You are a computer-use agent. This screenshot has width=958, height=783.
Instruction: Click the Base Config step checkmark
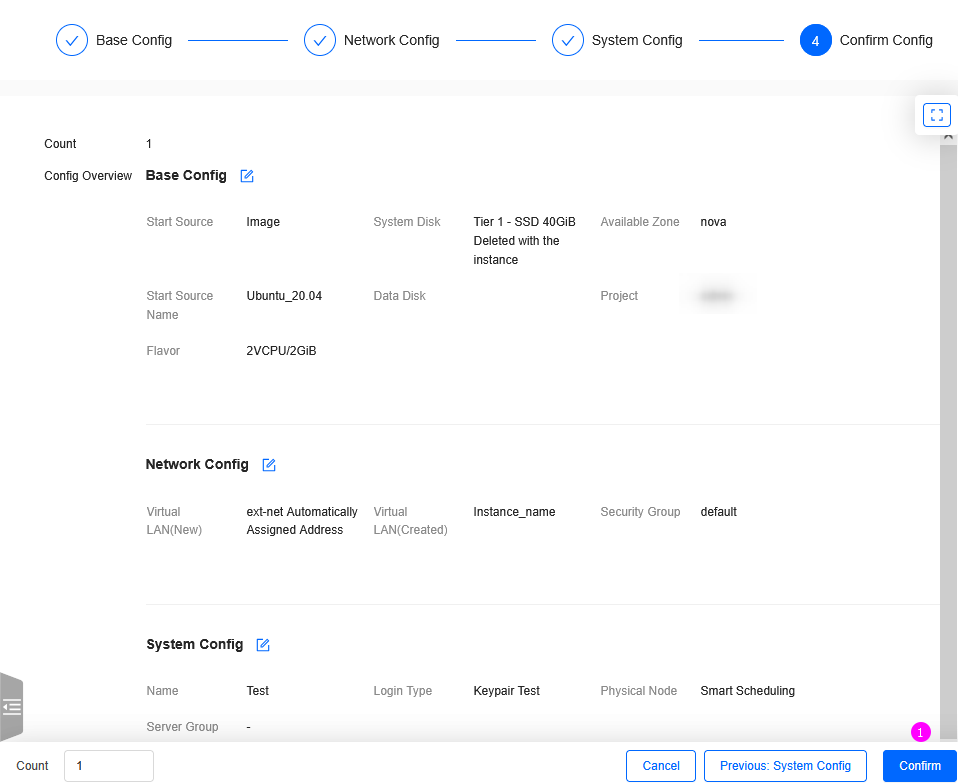(x=71, y=40)
